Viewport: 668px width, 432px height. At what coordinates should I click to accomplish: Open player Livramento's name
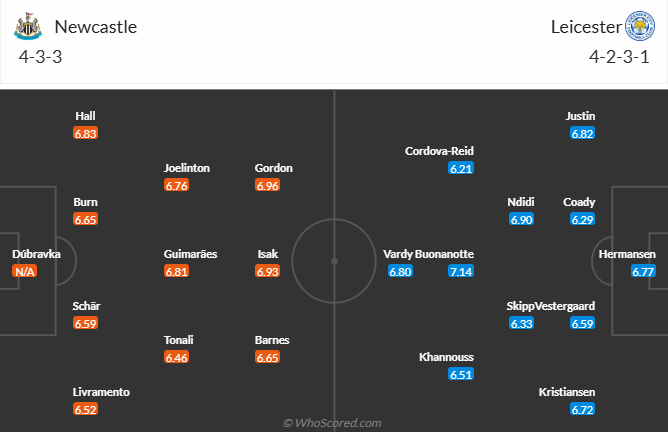click(x=101, y=392)
